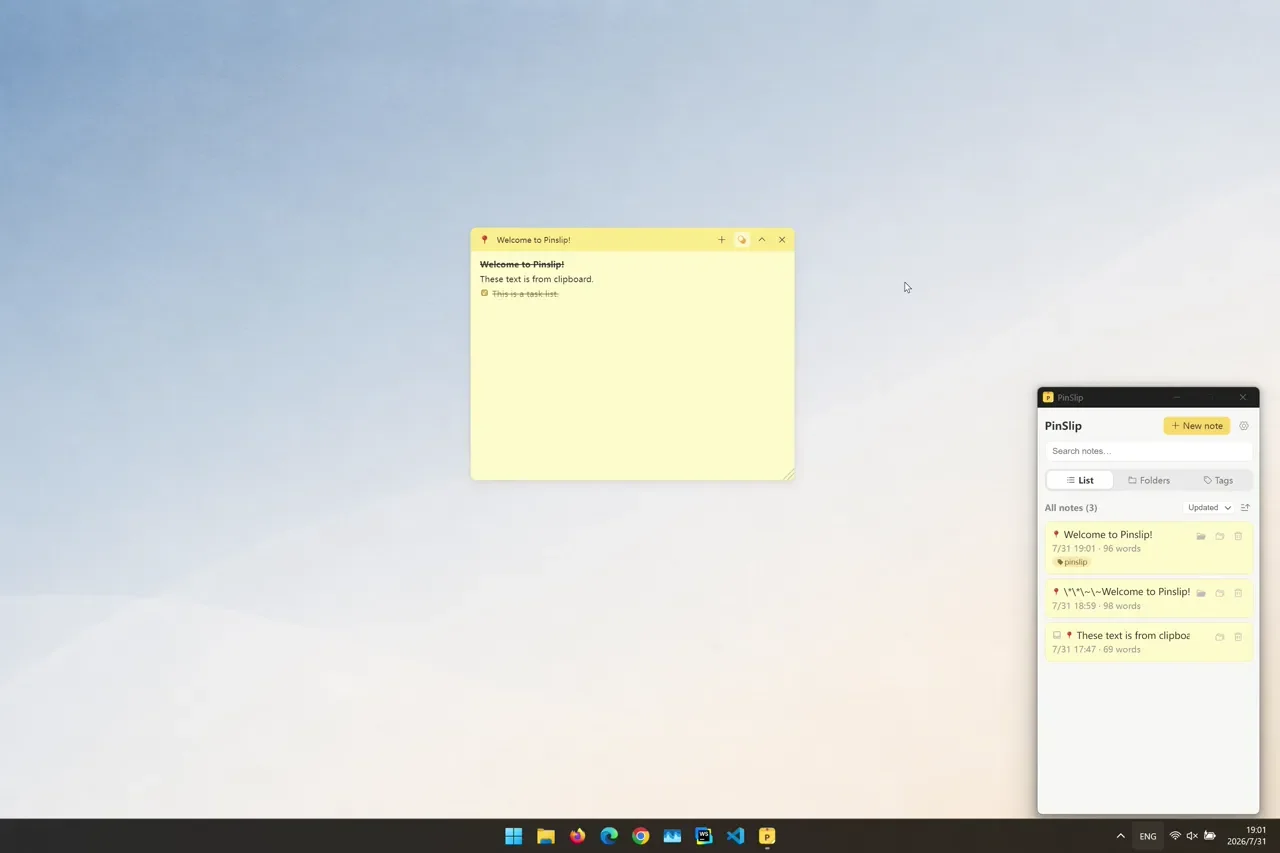Click the PinSlip icon in the taskbar
The image size is (1280, 853).
pos(767,836)
